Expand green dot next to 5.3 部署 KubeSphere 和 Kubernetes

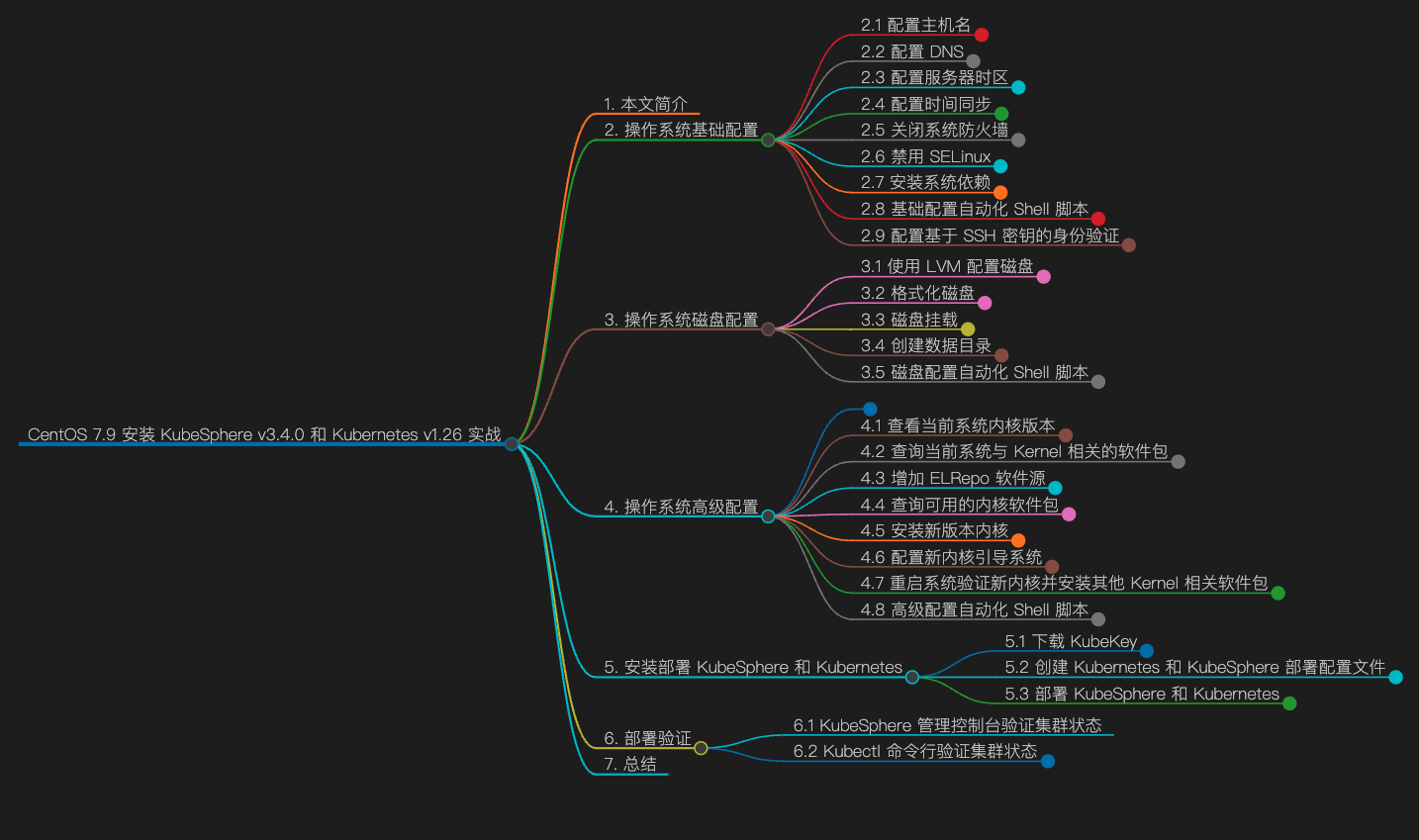1289,703
